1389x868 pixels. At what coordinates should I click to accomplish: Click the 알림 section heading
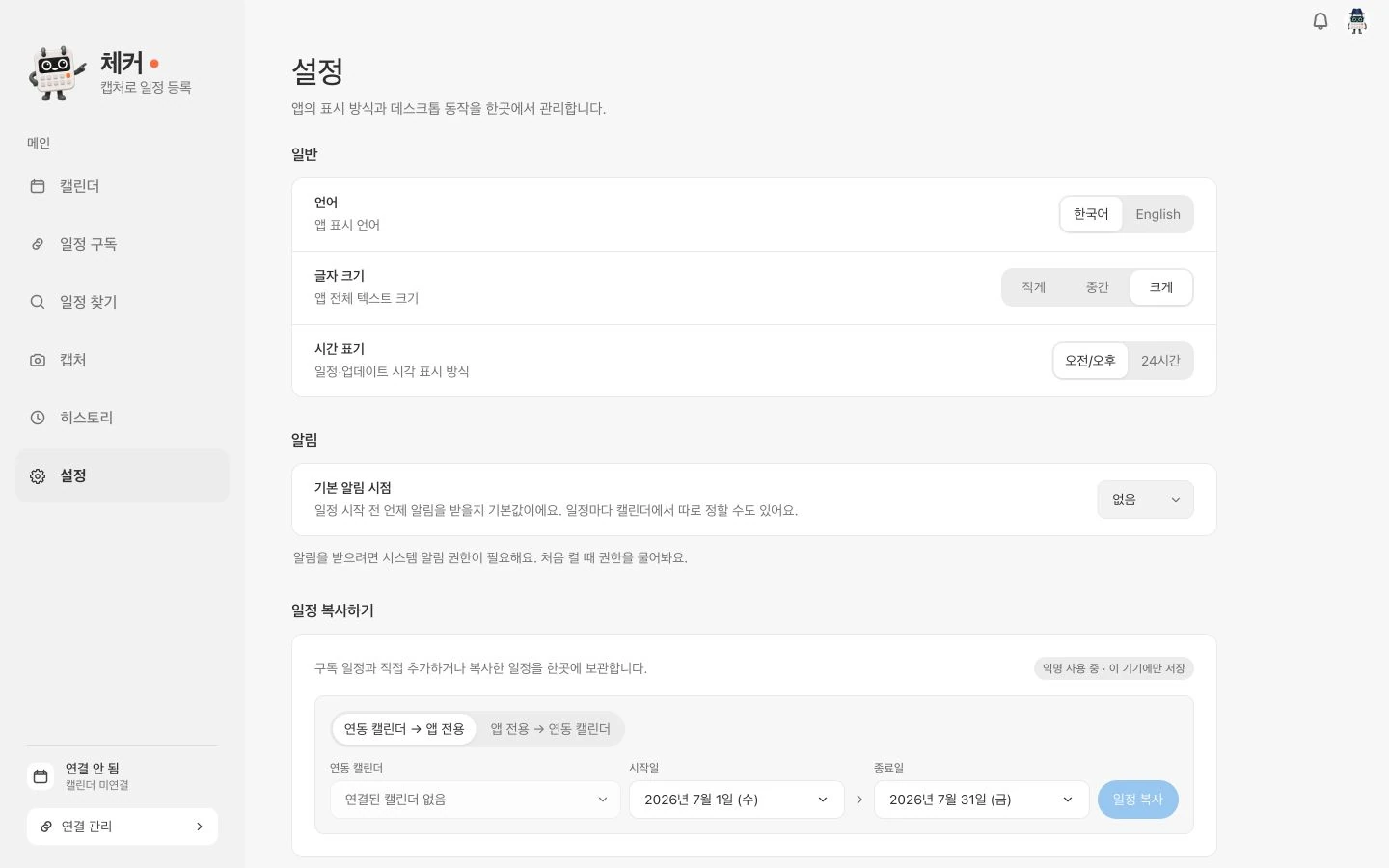pyautogui.click(x=305, y=440)
